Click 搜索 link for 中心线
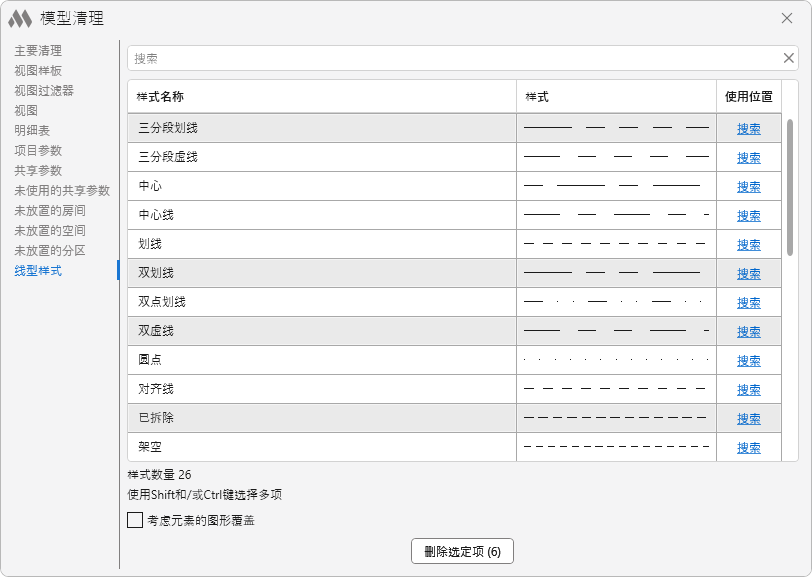812x577 pixels. pyautogui.click(x=749, y=215)
